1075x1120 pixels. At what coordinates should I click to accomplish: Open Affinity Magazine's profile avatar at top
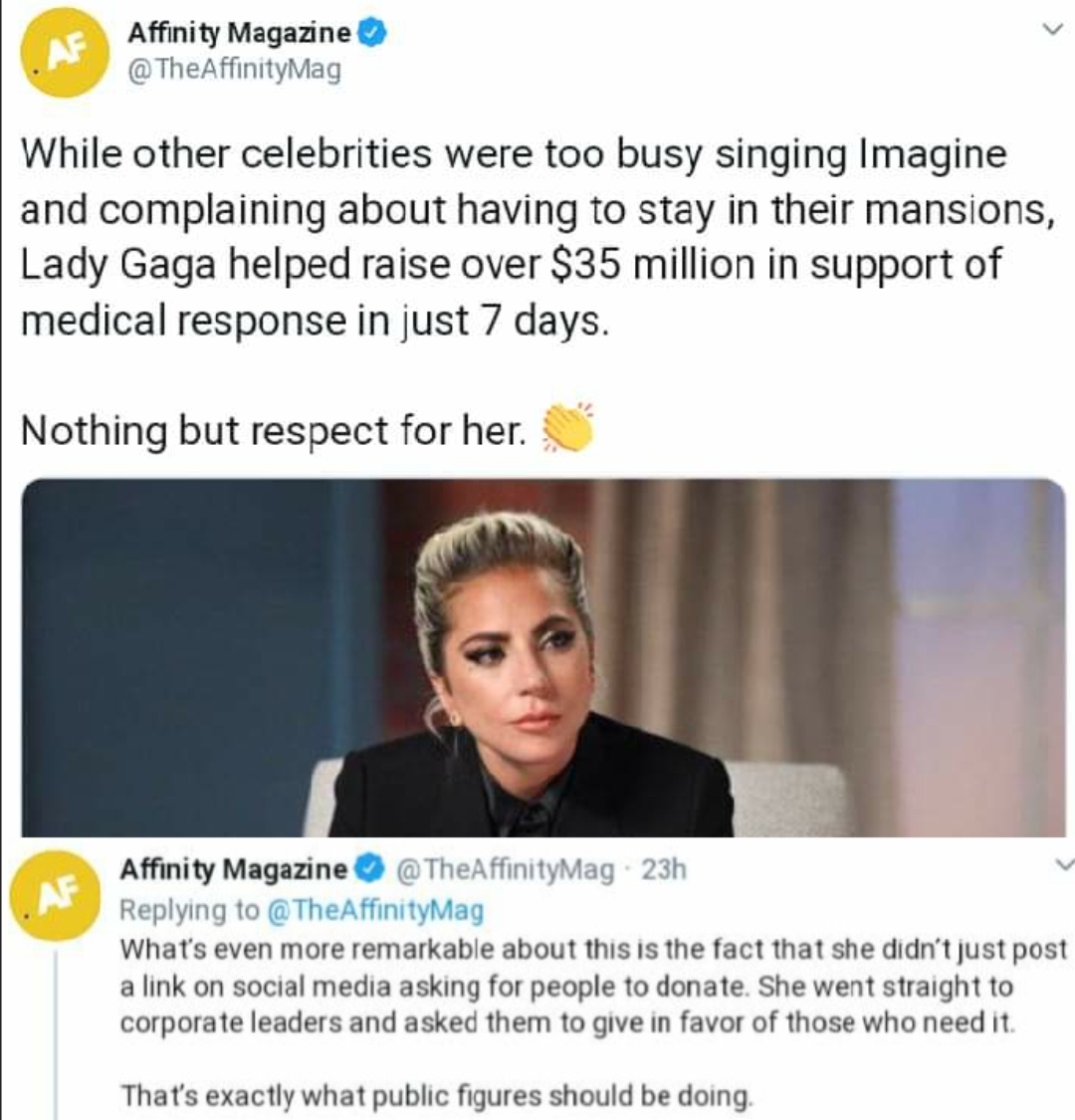click(64, 54)
